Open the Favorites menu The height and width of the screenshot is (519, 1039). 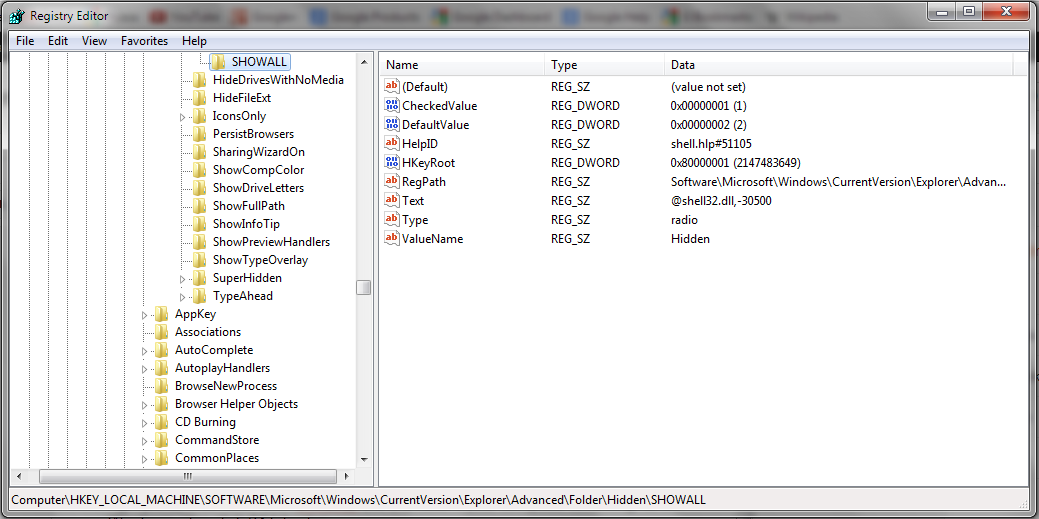pyautogui.click(x=144, y=41)
